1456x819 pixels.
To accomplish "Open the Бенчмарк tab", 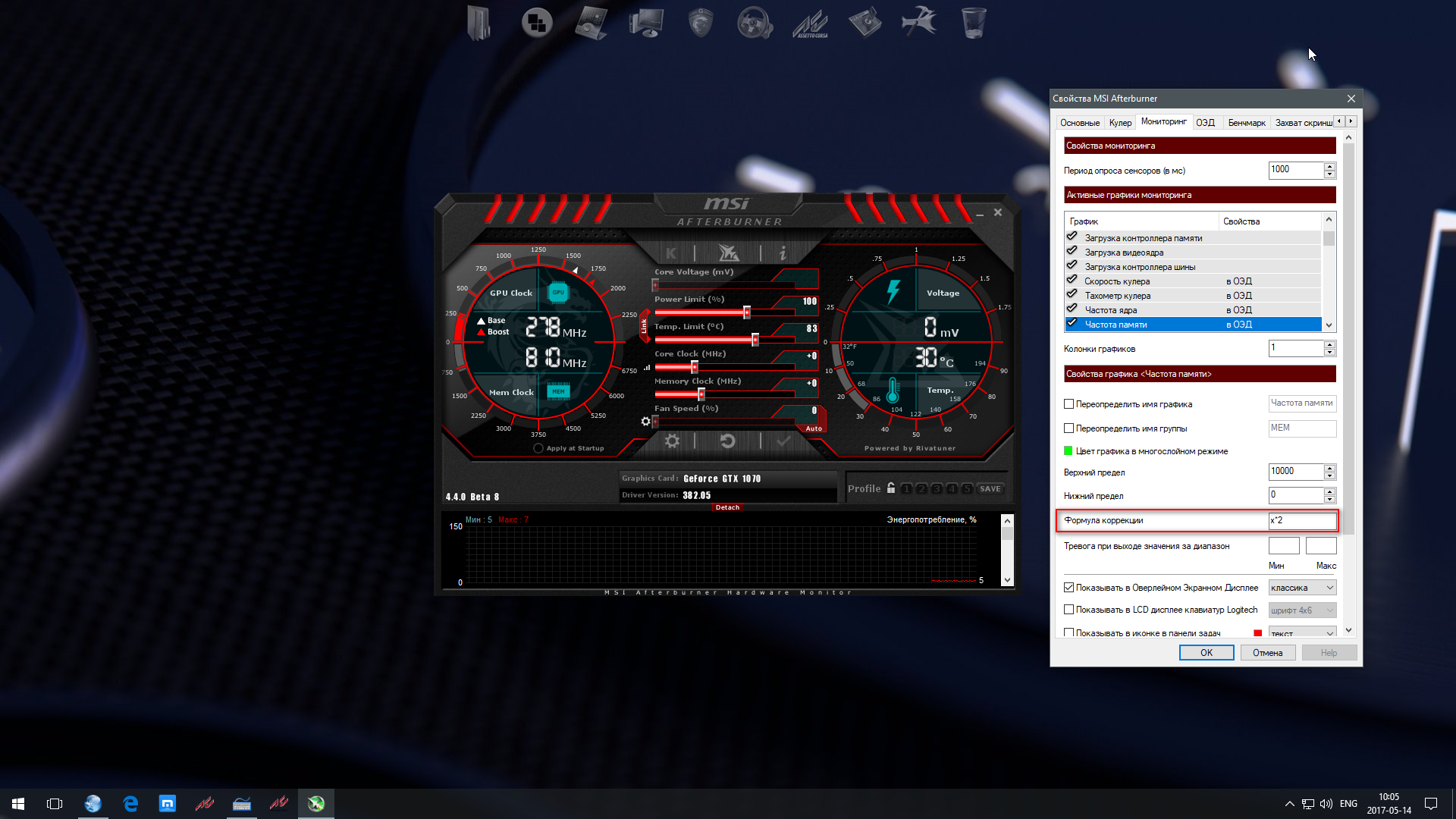I will (1246, 123).
